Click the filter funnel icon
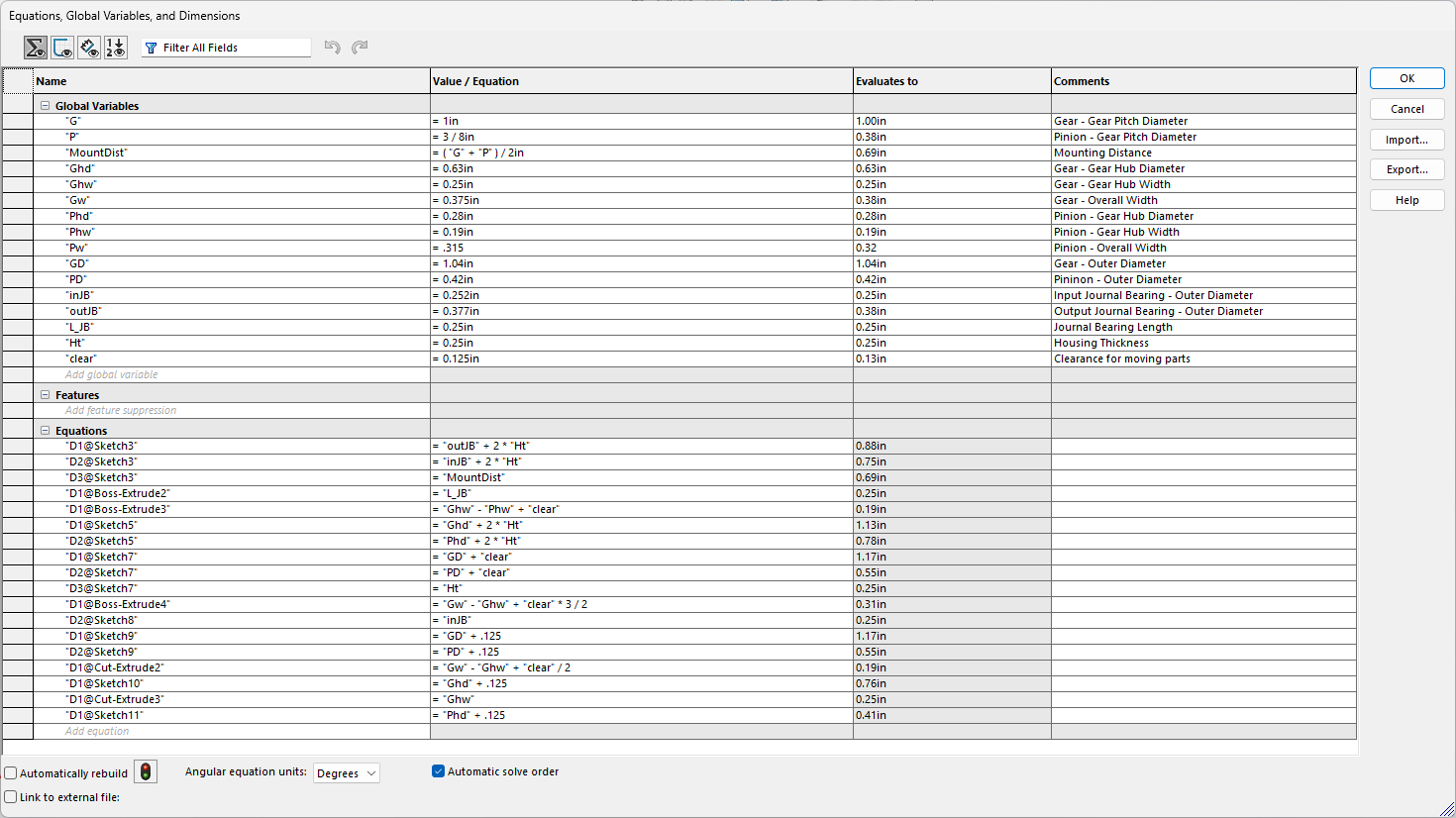The image size is (1456, 818). [152, 48]
